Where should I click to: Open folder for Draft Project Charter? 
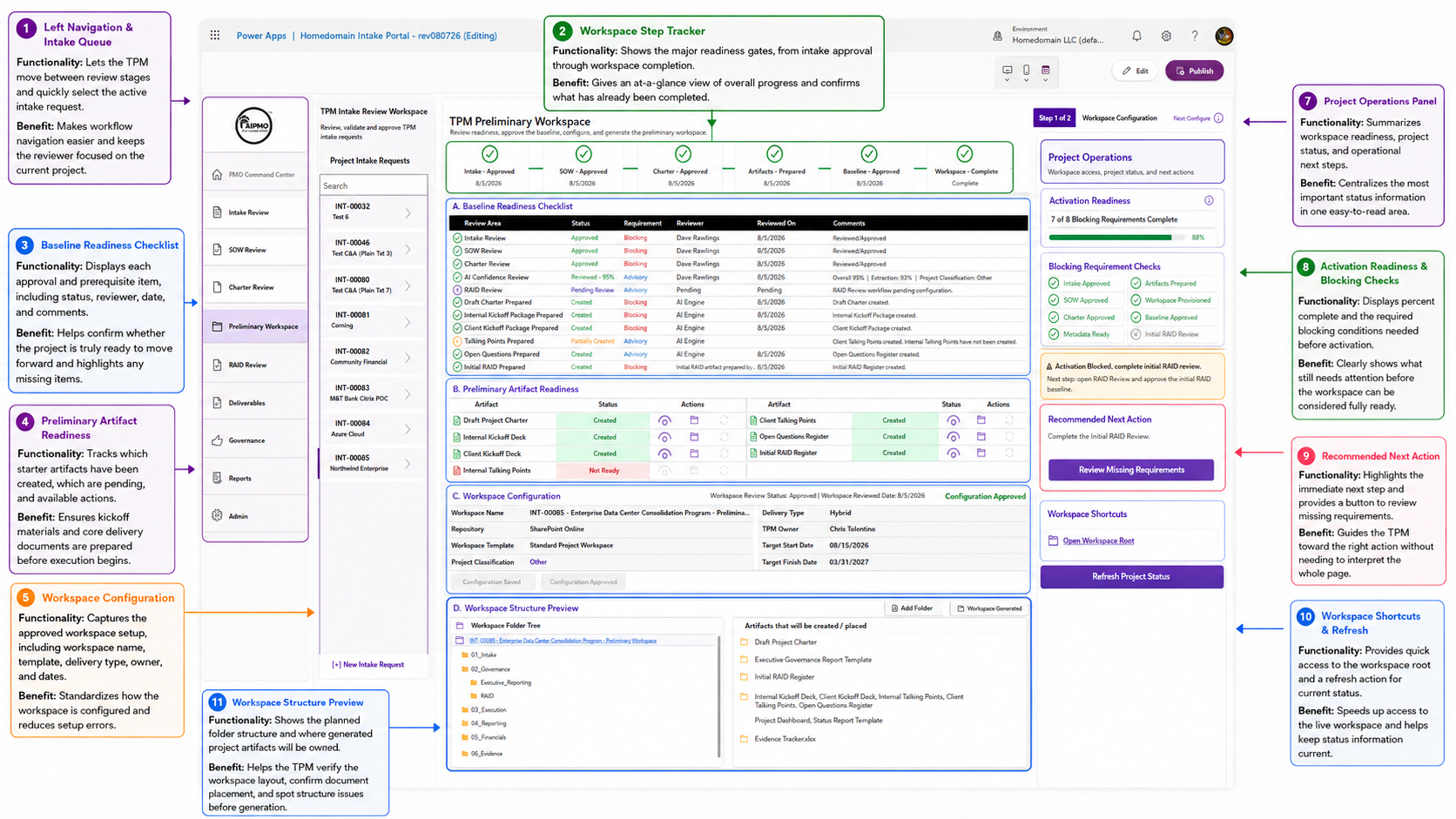point(694,420)
